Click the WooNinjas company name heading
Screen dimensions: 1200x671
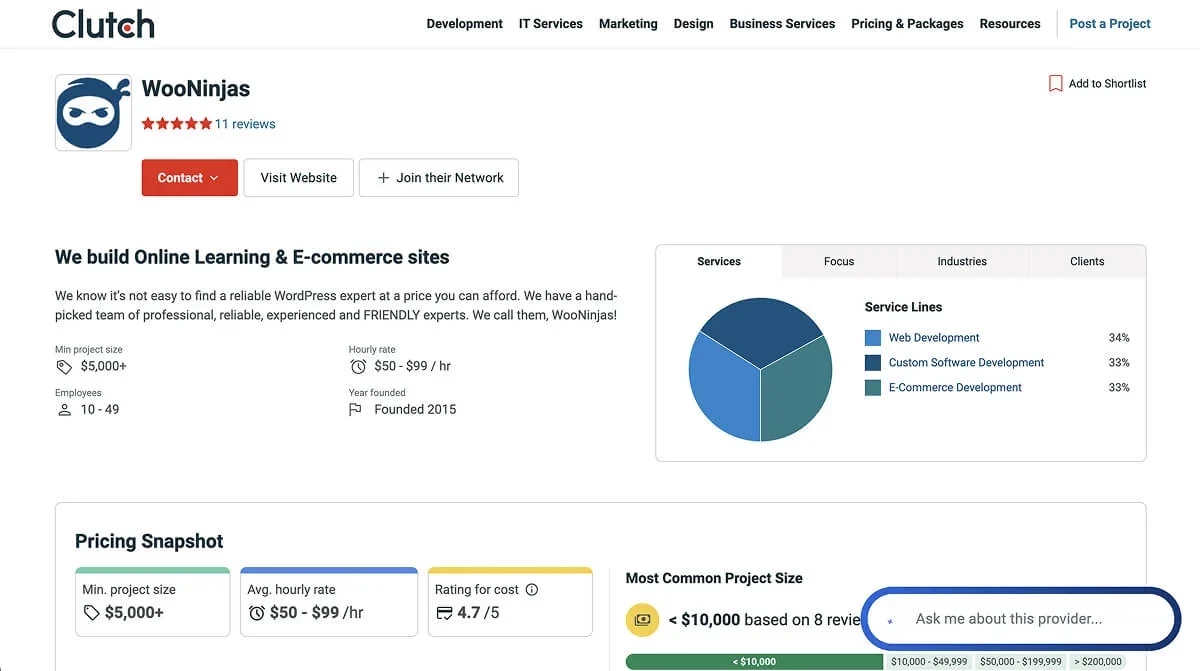pyautogui.click(x=196, y=89)
